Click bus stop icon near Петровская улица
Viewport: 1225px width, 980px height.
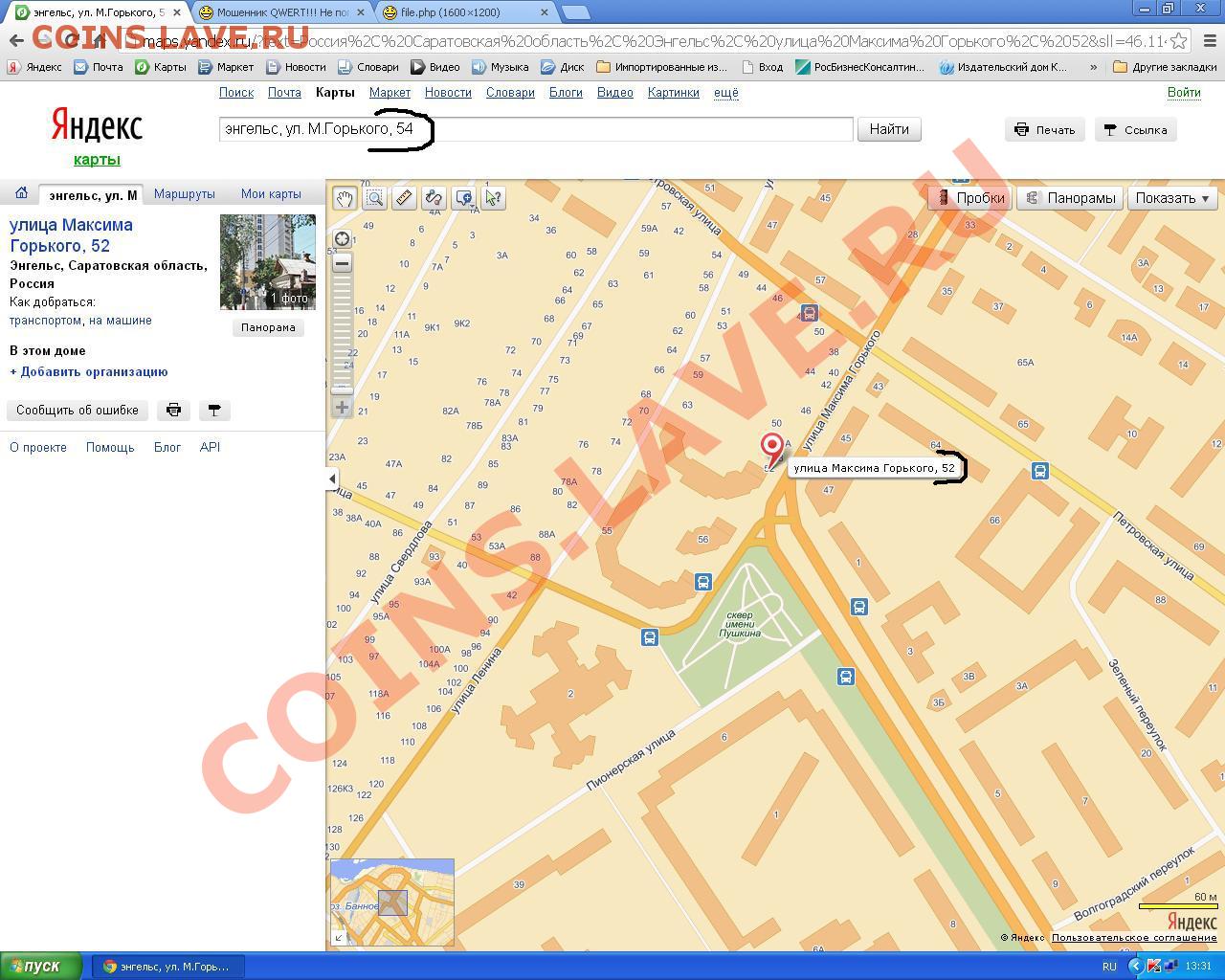point(1040,471)
